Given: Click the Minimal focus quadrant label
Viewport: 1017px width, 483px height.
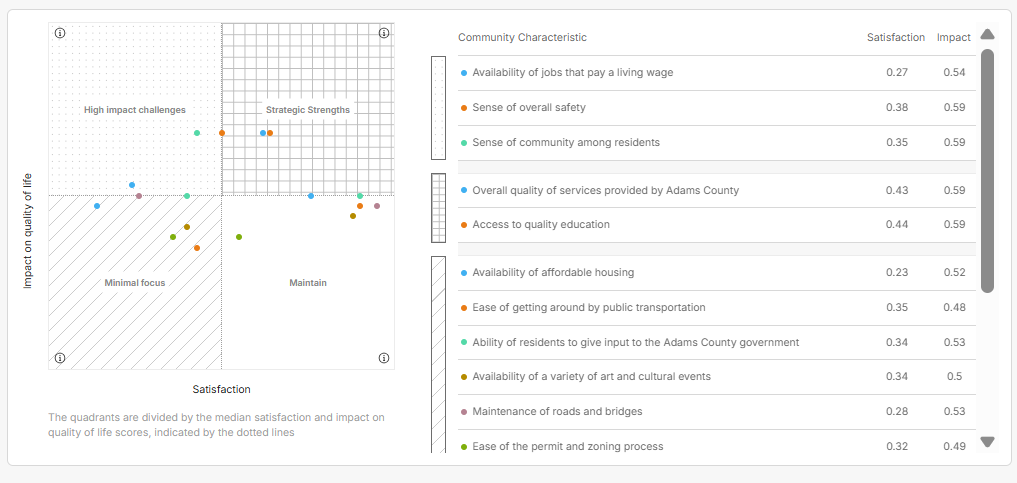Looking at the screenshot, I should 135,283.
